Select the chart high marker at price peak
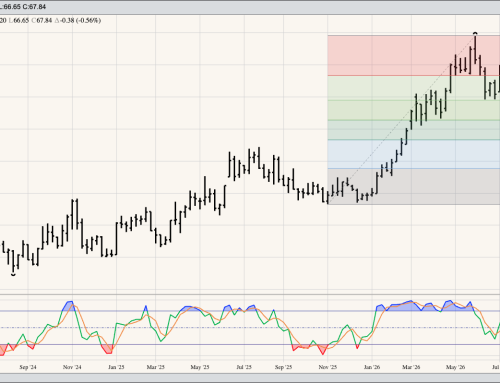The height and width of the screenshot is (383, 500). pos(475,33)
